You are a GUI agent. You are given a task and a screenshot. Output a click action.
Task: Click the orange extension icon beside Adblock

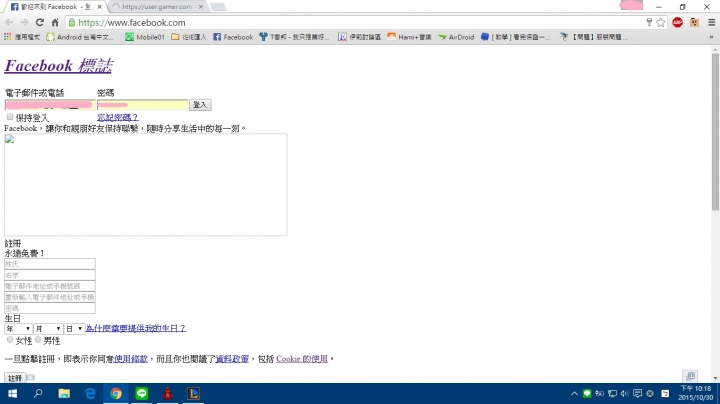(x=694, y=22)
